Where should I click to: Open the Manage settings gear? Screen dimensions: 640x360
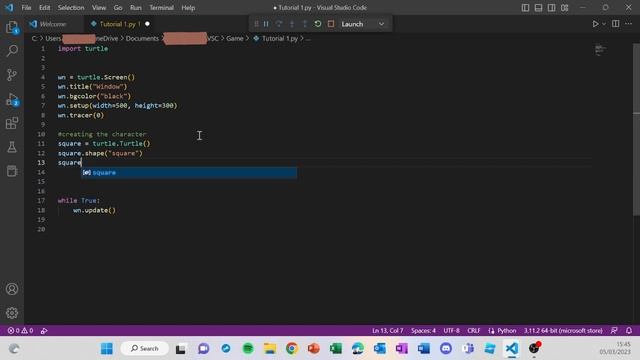tap(12, 313)
